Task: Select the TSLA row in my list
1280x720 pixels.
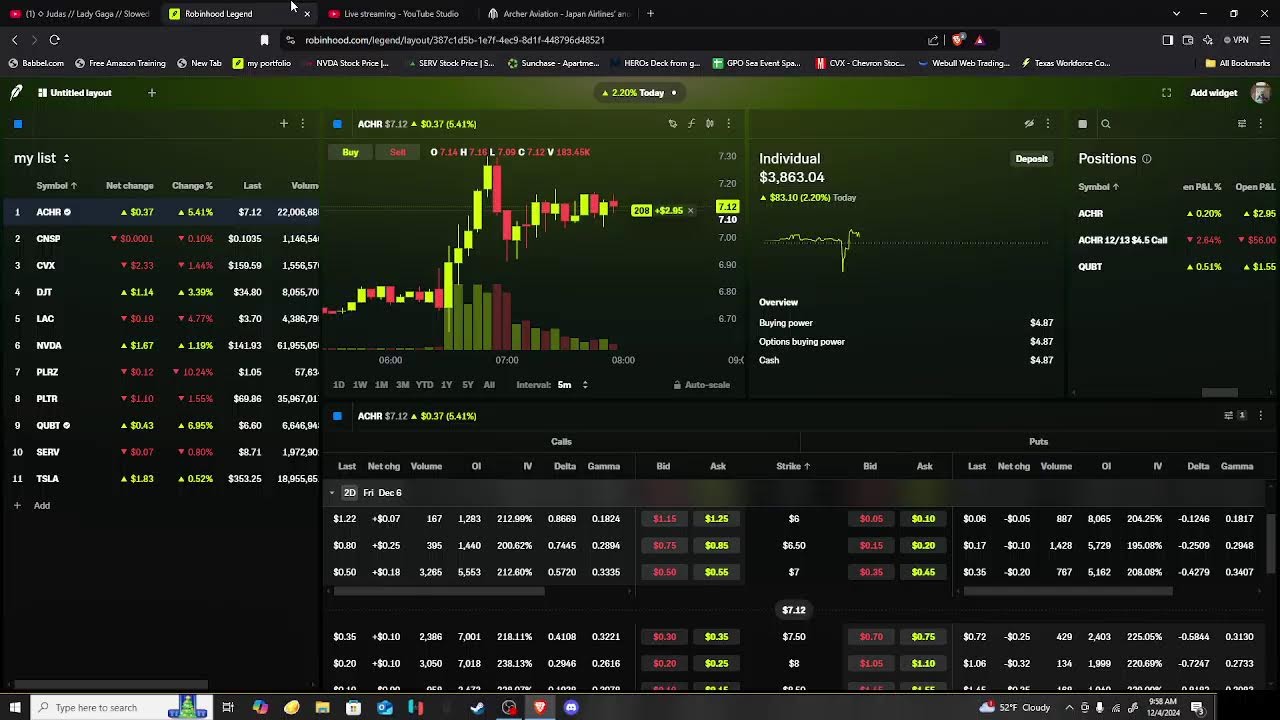Action: [160, 479]
